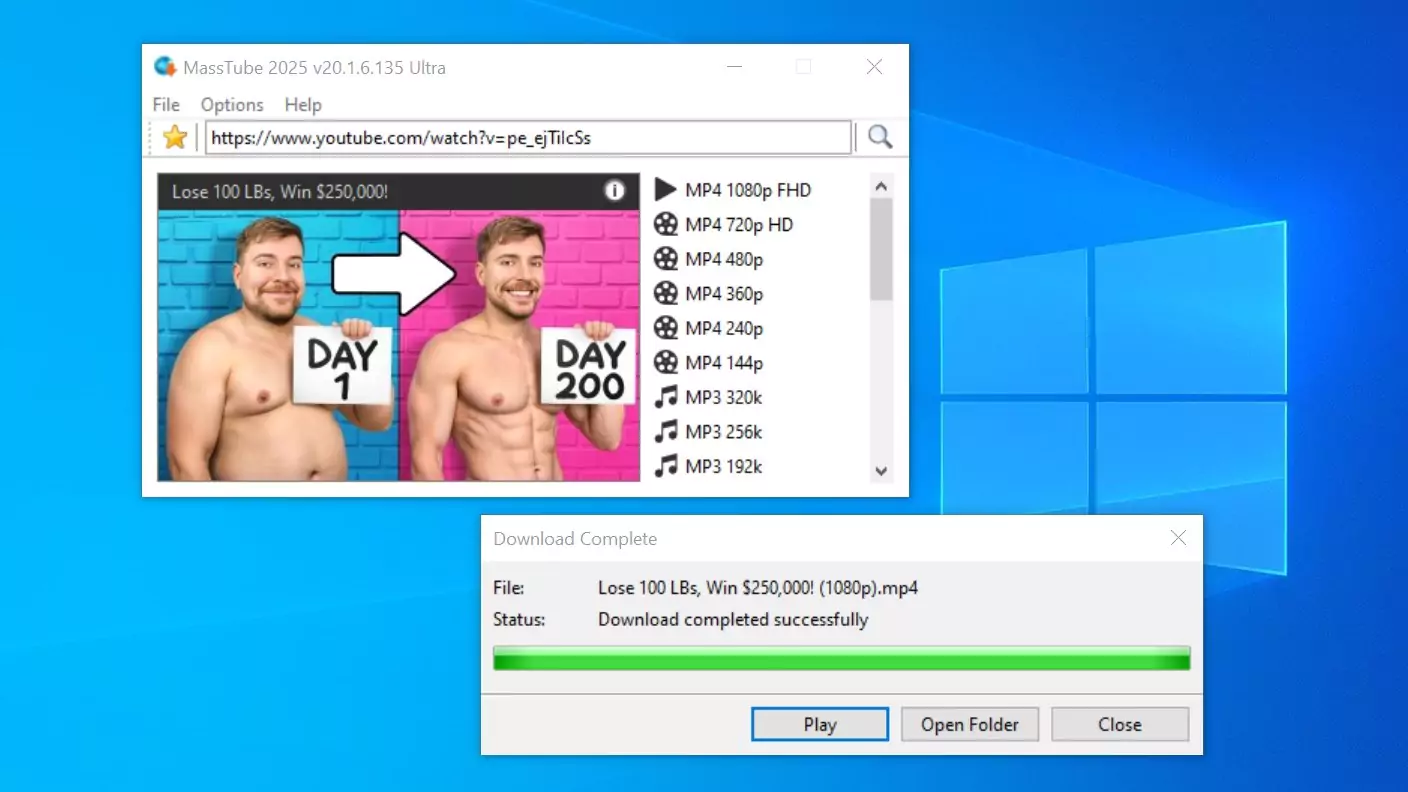Open the File menu
The image size is (1408, 792).
(166, 105)
